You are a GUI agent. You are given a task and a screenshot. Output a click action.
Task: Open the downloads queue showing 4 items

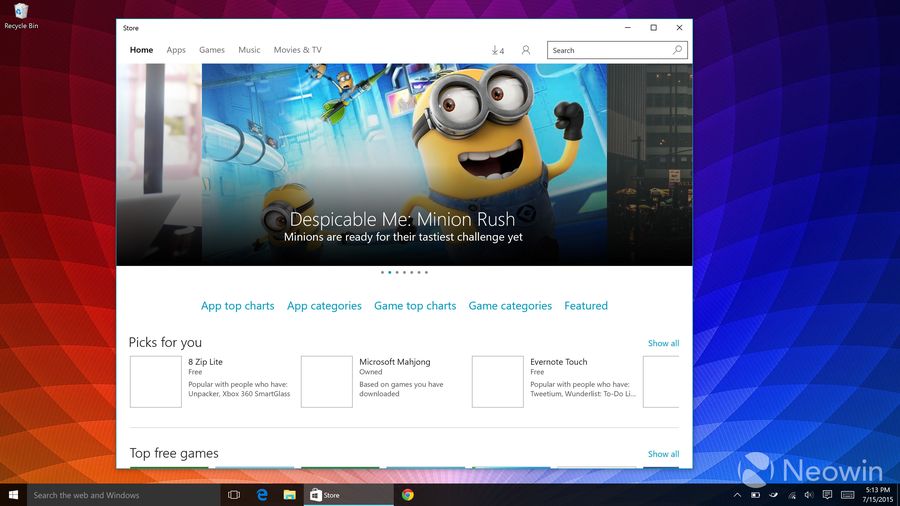click(x=498, y=50)
